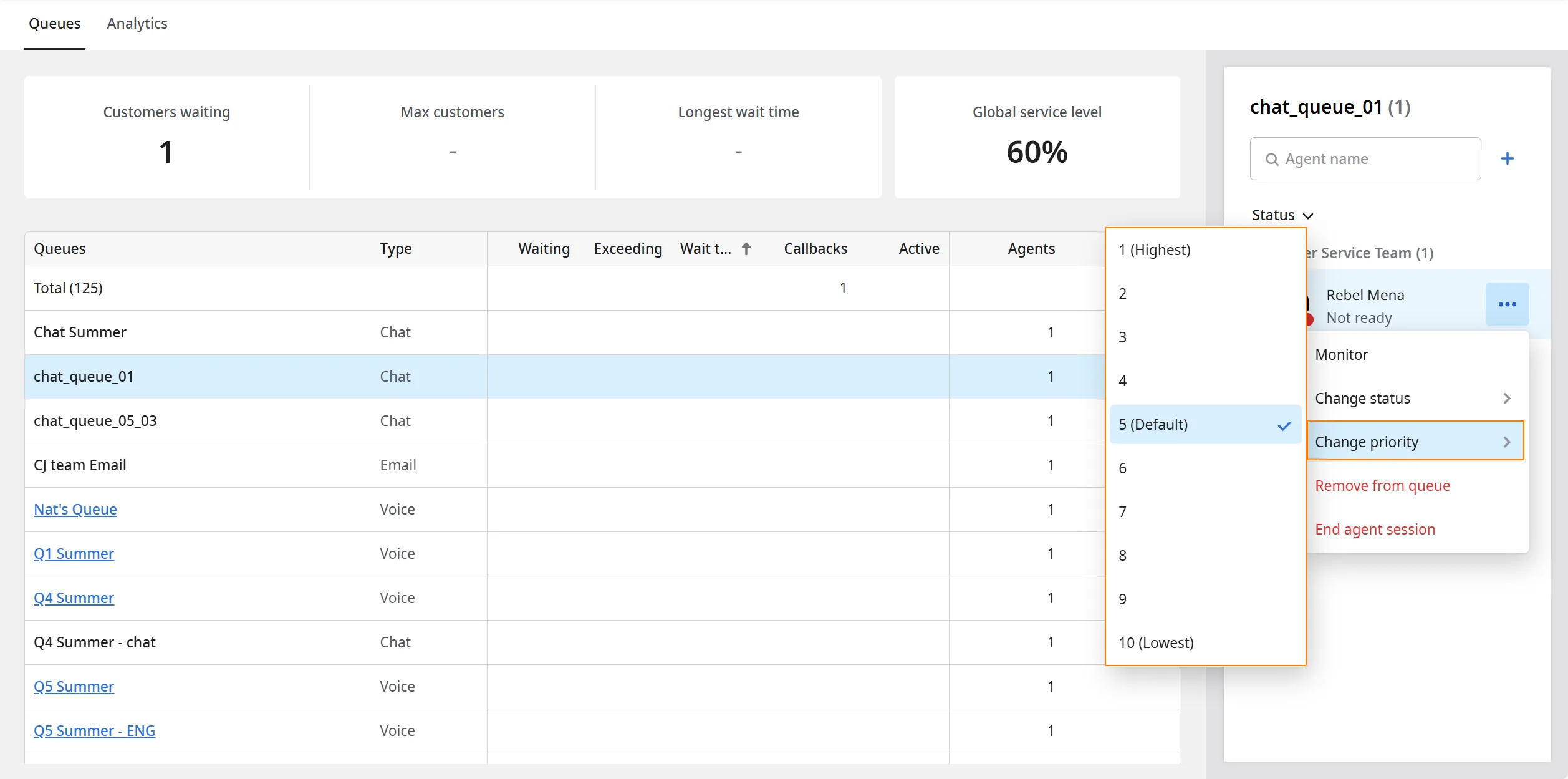The image size is (1568, 779).
Task: Switch to the Queues tab
Action: [x=55, y=24]
